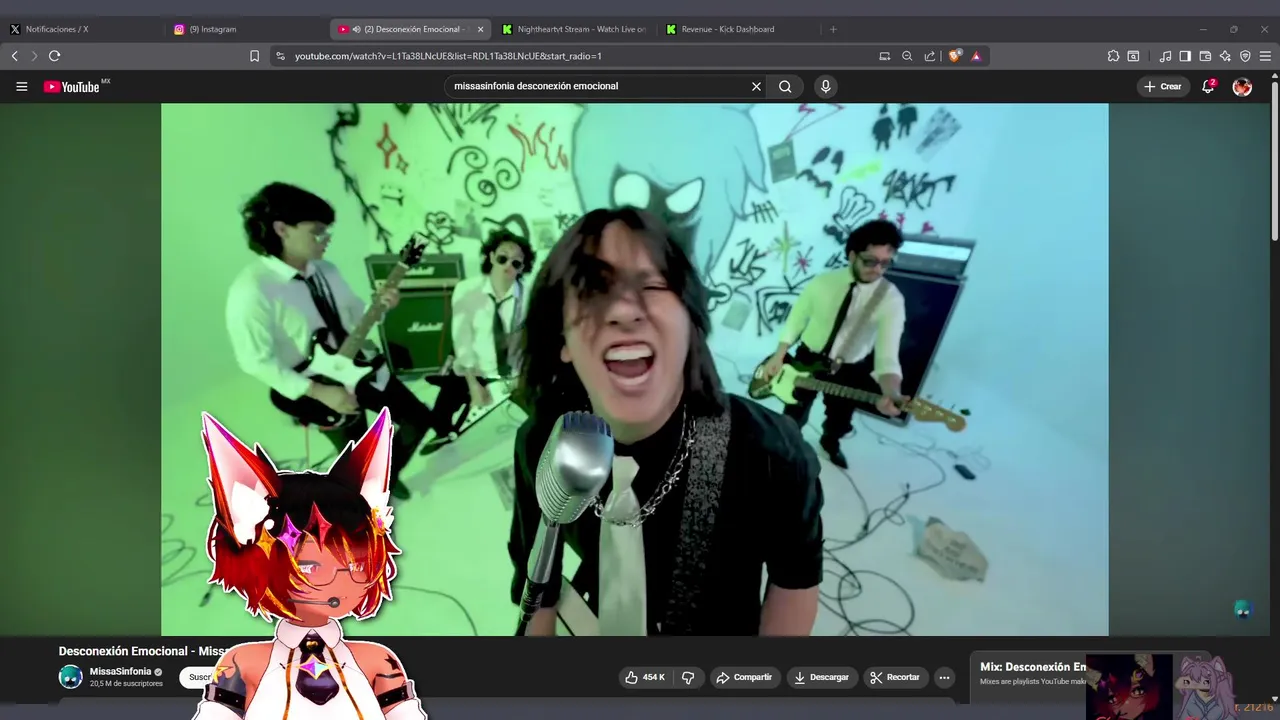
Task: Open the Brave VPN shield icon
Action: [1245, 56]
